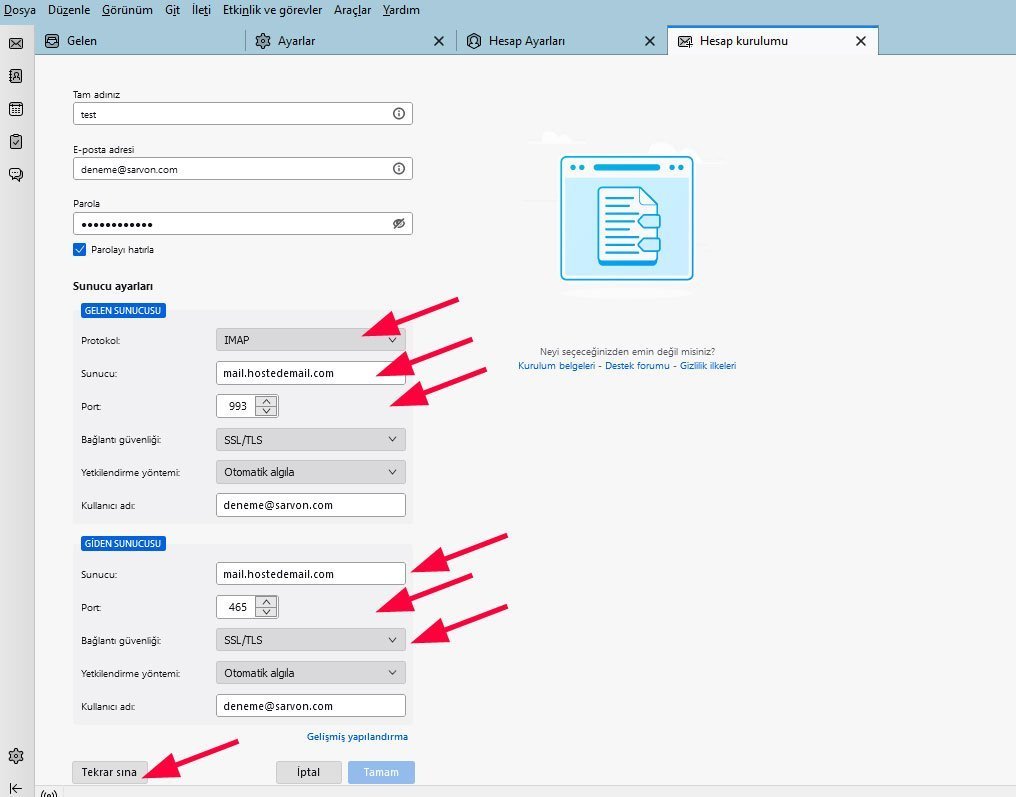1016x797 pixels.
Task: Click the 'Tekrar sına' button
Action: click(110, 772)
